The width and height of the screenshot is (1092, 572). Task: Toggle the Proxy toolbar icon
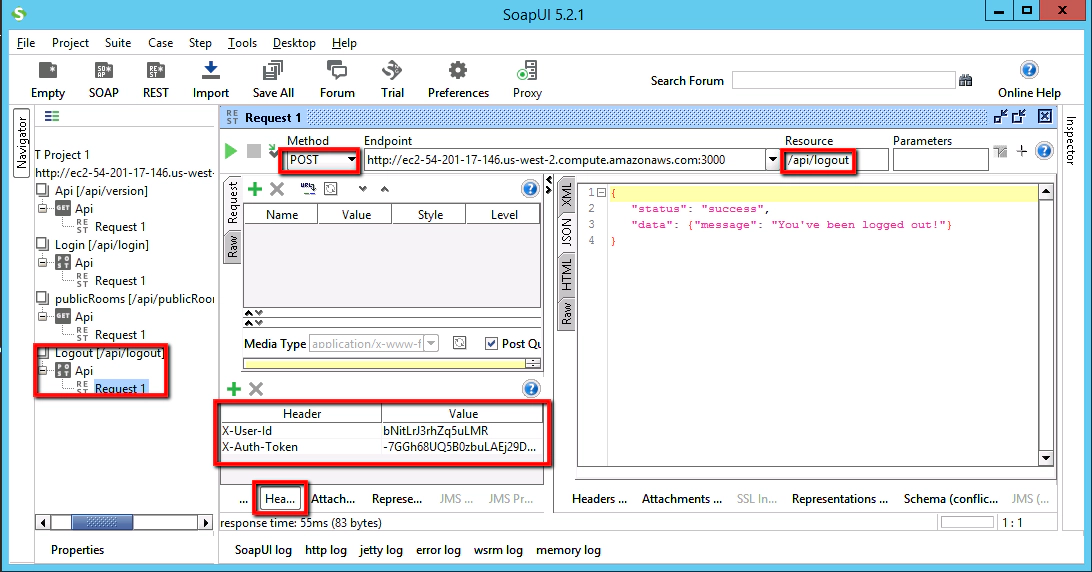(527, 79)
